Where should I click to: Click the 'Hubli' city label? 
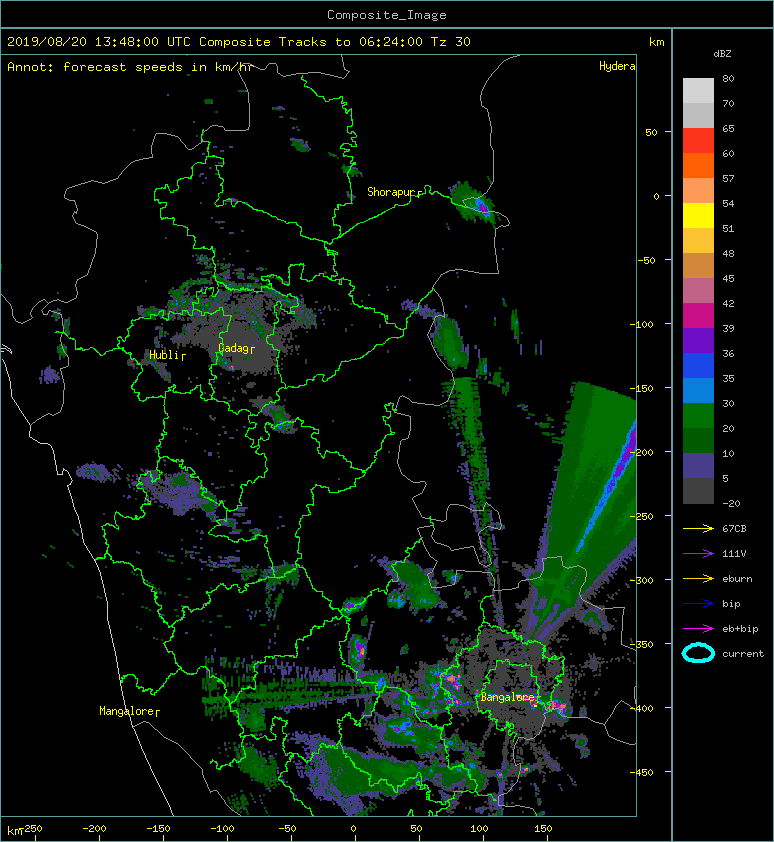point(164,355)
